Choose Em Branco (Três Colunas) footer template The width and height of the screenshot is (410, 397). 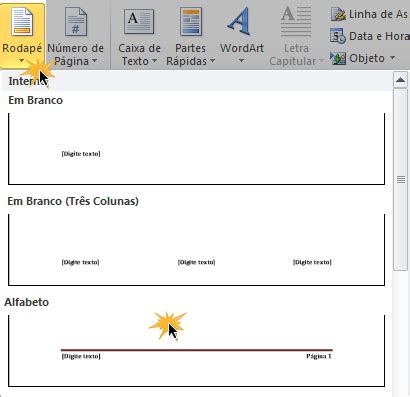(196, 250)
